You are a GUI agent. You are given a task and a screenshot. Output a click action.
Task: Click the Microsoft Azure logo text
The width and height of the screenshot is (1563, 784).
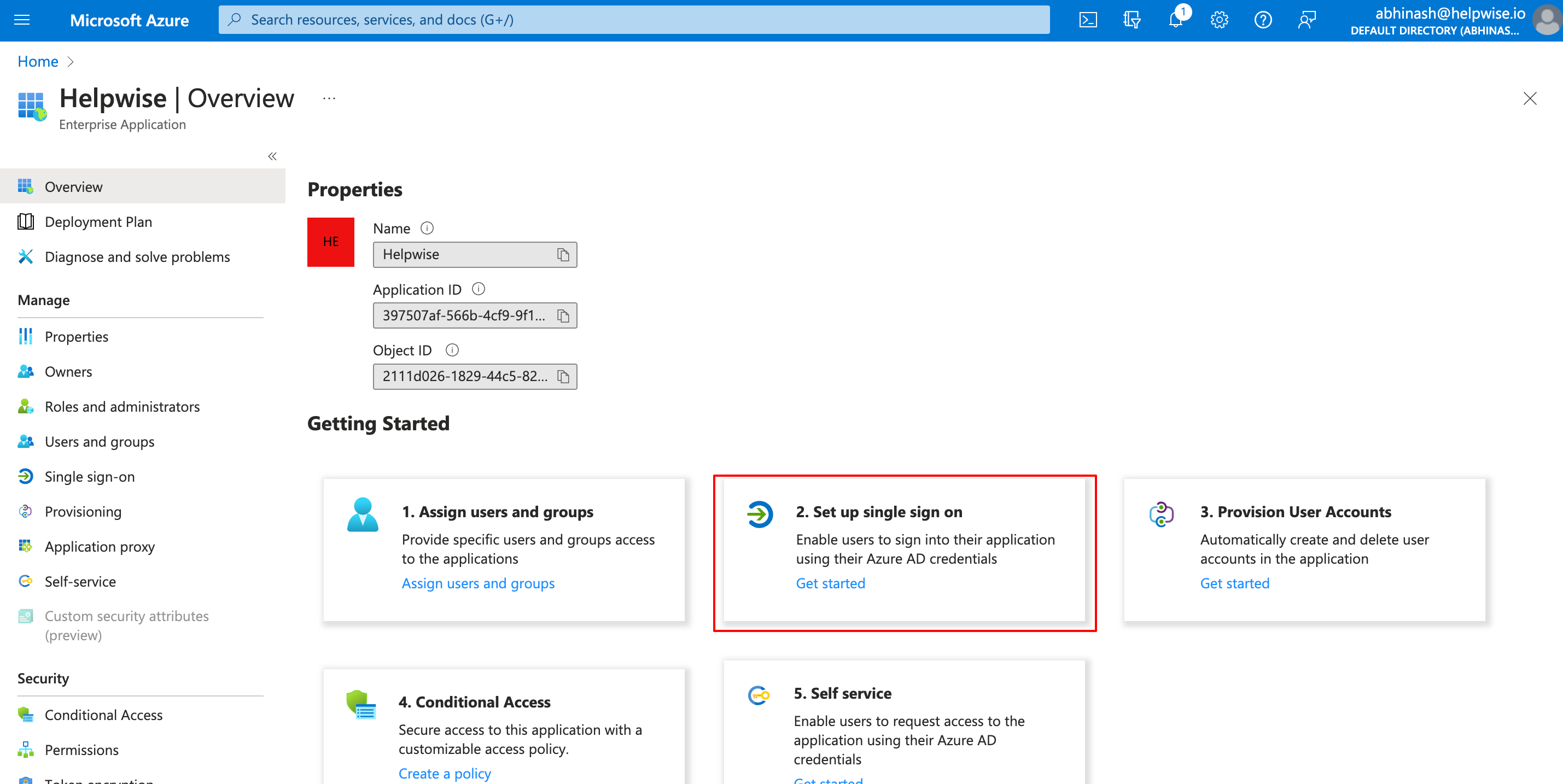[129, 20]
